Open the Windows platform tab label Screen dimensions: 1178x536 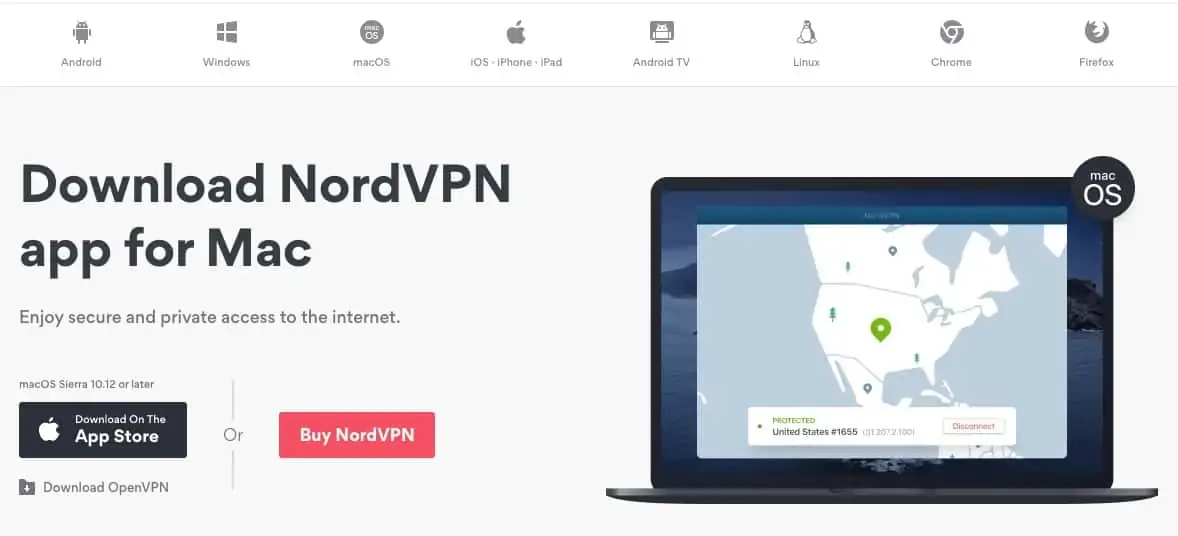coord(226,62)
